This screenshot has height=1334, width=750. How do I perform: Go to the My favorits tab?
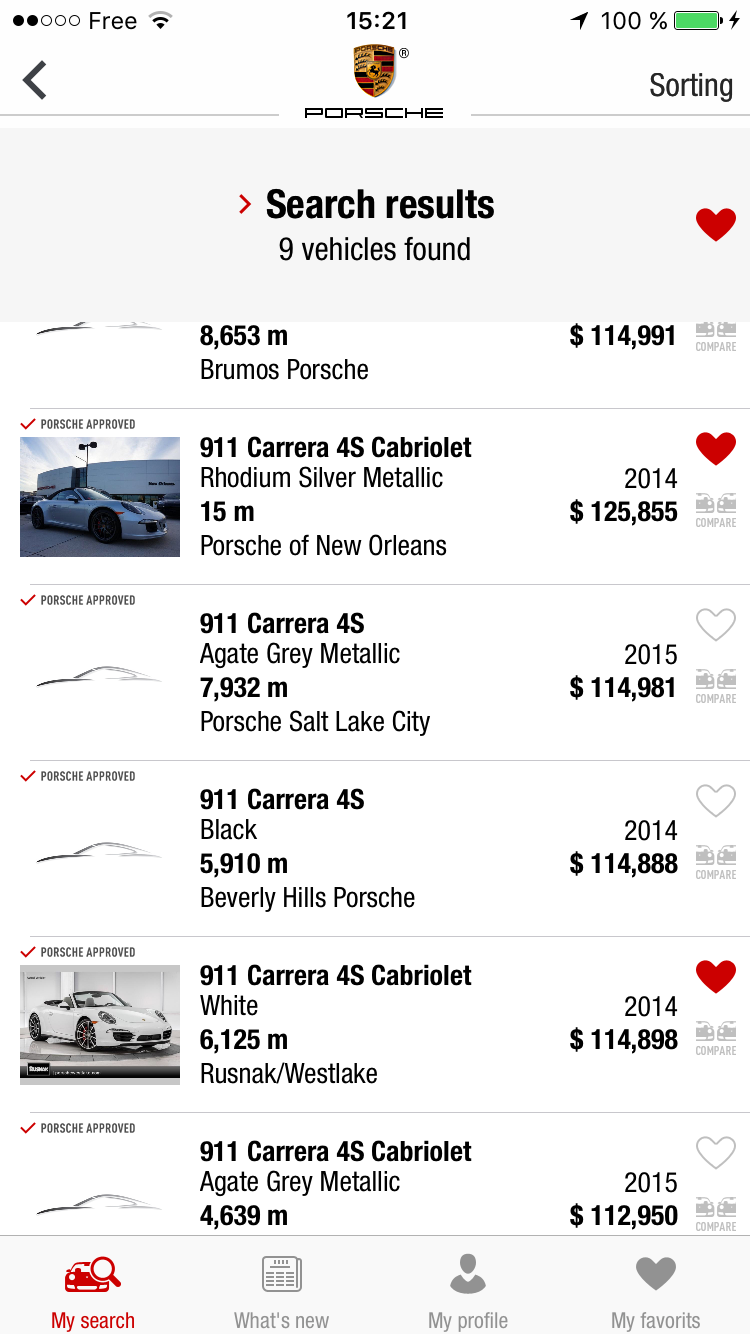coord(656,1290)
